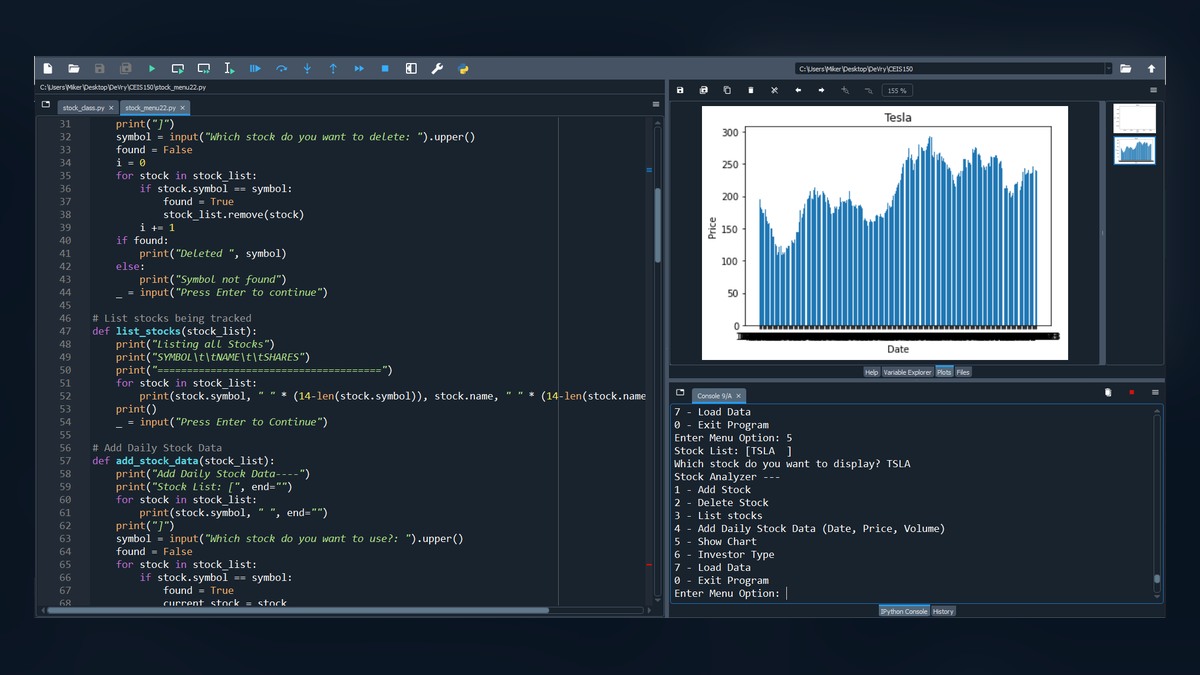Run the current file with green play

(x=152, y=69)
